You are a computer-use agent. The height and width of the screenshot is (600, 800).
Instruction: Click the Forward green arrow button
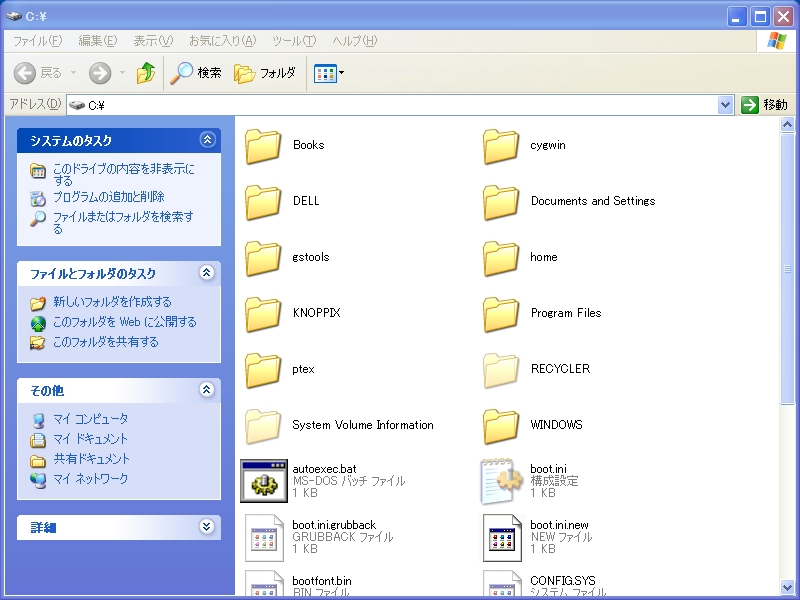(x=100, y=73)
